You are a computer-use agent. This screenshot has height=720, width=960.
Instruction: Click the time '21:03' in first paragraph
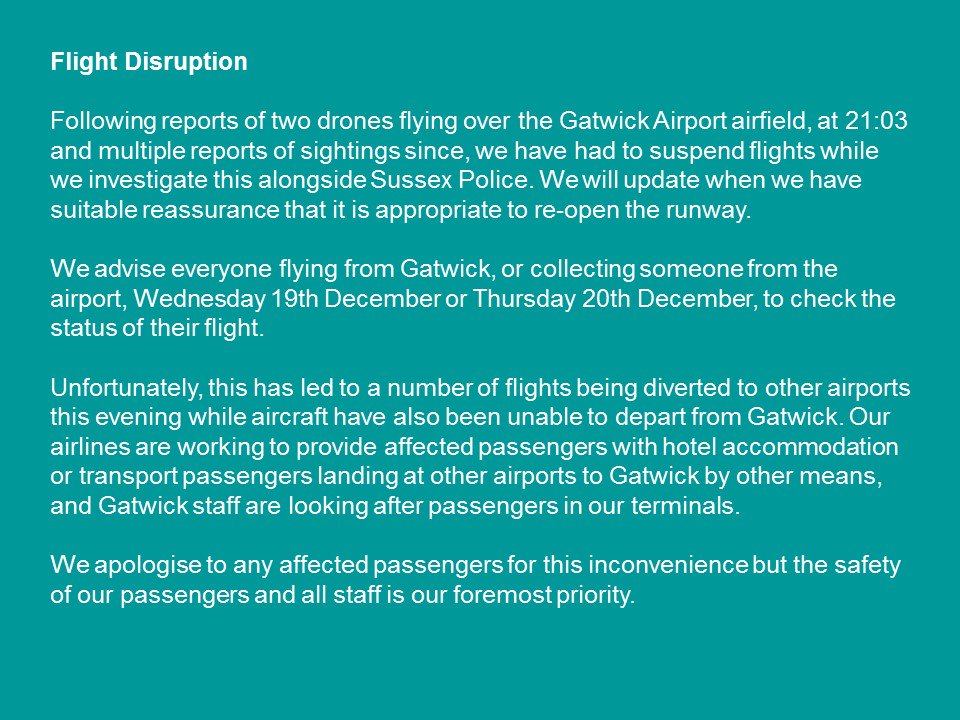pos(876,121)
